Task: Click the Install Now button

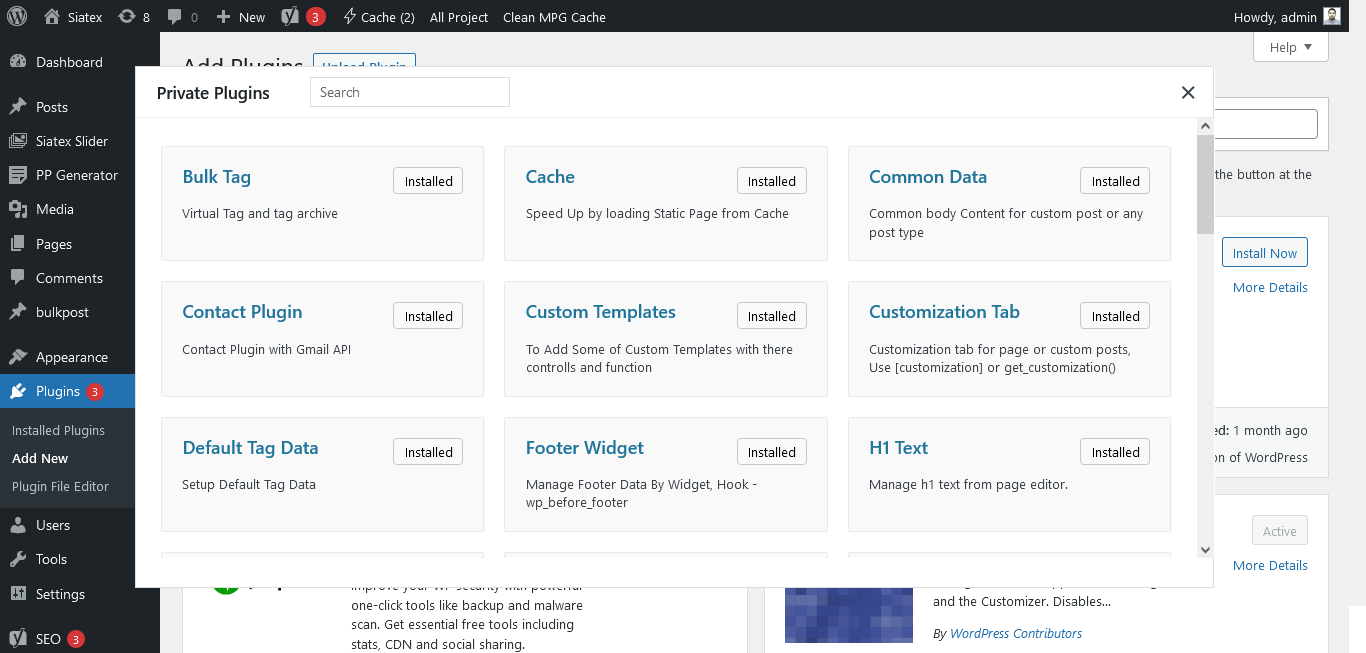Action: pyautogui.click(x=1264, y=252)
